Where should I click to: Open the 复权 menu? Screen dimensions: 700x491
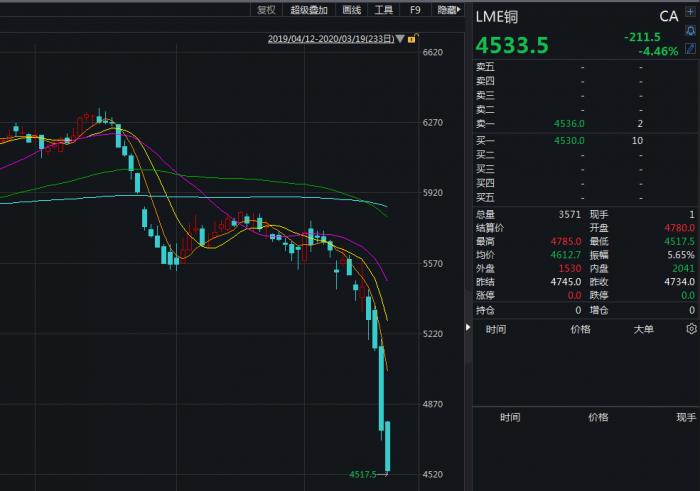pos(266,9)
